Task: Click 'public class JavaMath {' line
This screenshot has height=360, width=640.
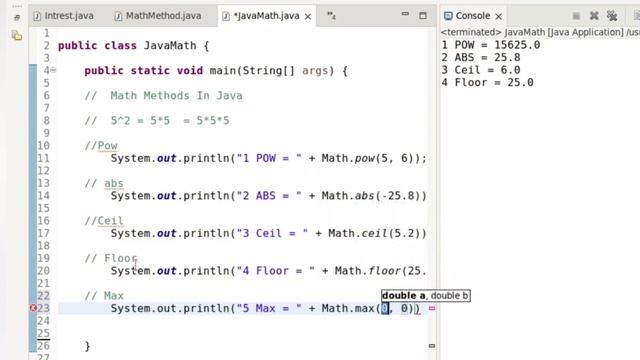Action: [x=133, y=45]
